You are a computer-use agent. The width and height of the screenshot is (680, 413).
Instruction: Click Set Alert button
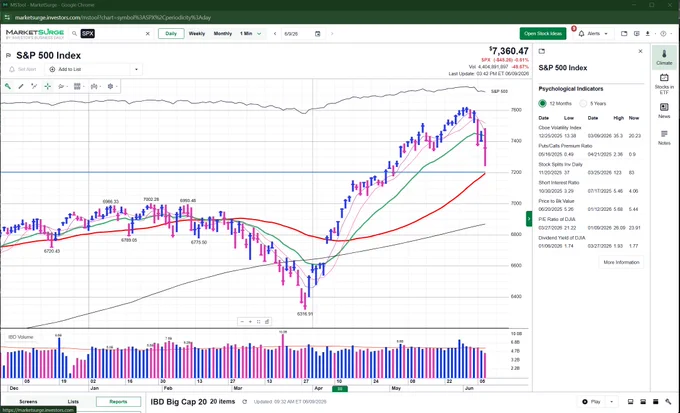tap(23, 69)
